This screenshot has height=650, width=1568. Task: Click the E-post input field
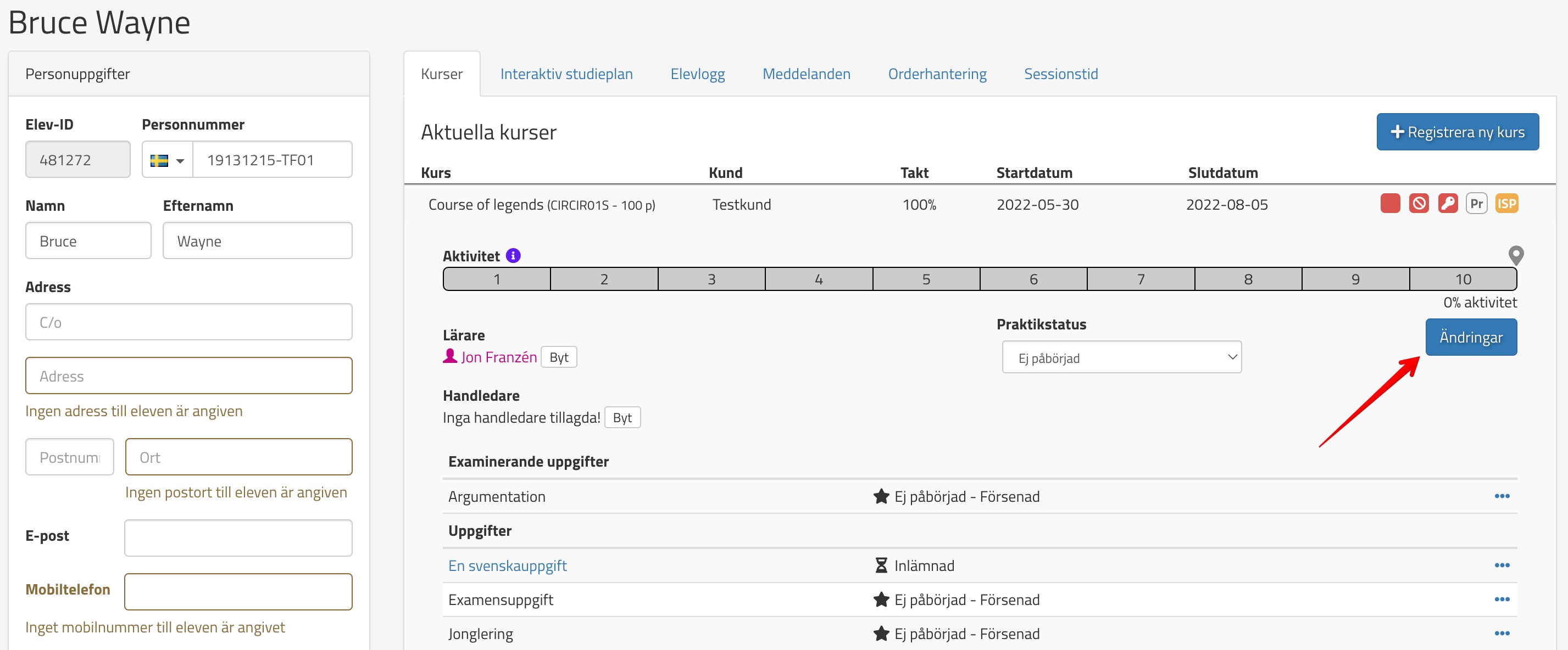238,537
